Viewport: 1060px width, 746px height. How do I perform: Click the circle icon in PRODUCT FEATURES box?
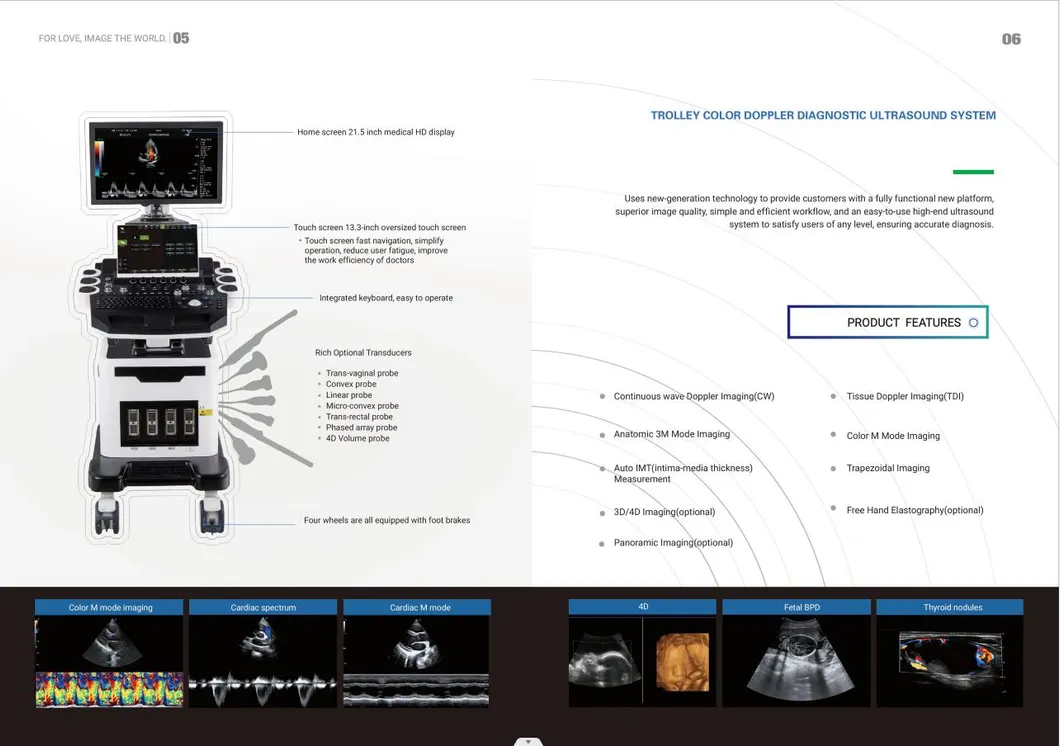[x=973, y=323]
